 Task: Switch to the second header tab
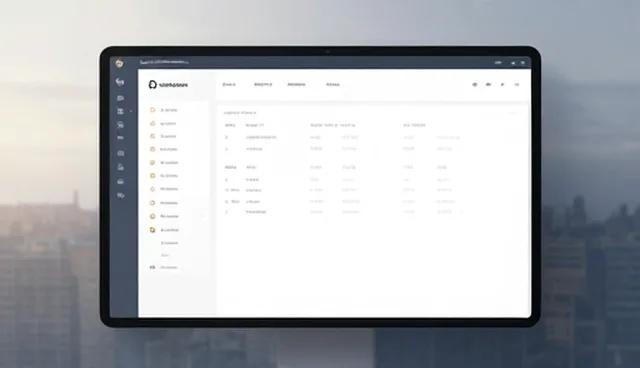[x=263, y=84]
